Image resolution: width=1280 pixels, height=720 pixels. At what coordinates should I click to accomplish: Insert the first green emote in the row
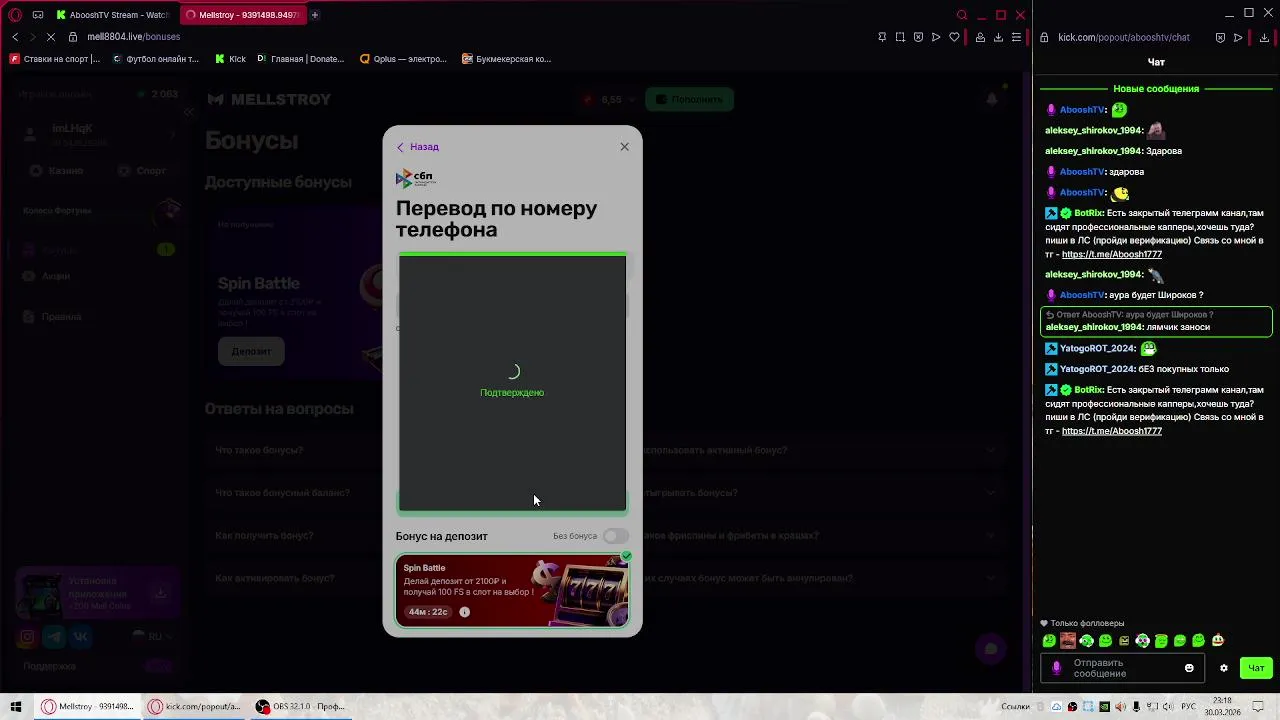[1049, 641]
